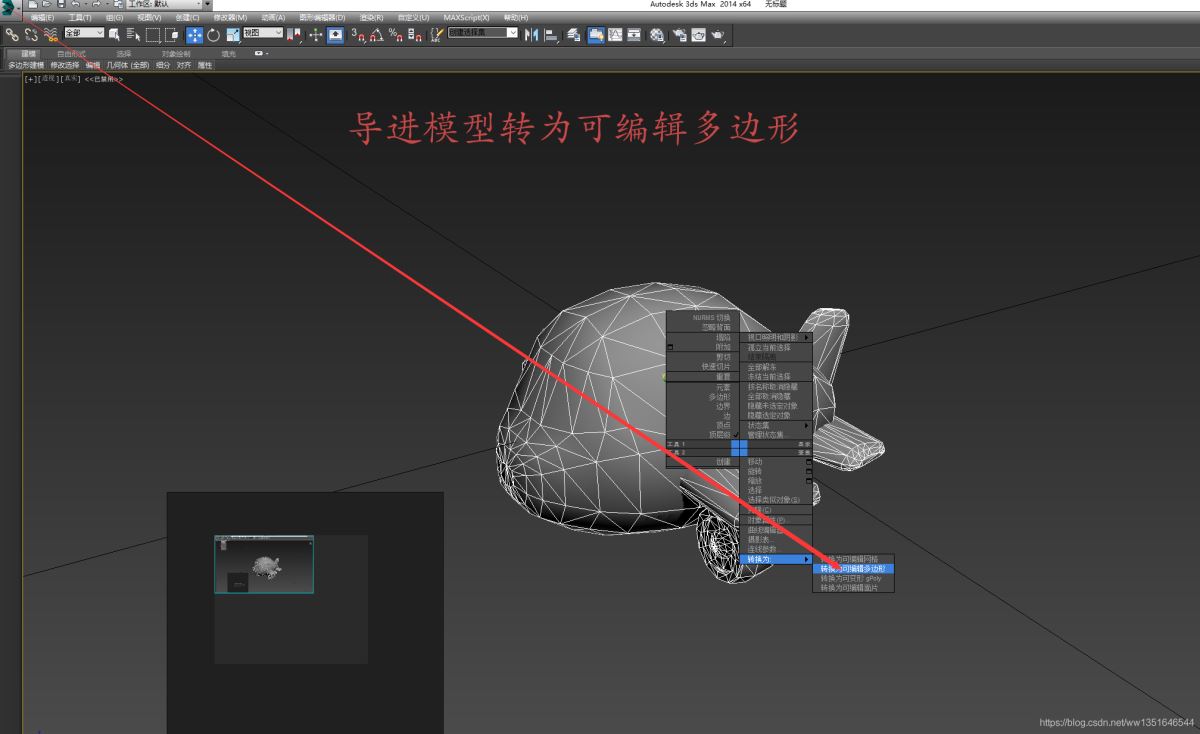Select the Select and Rotate tool
This screenshot has width=1200, height=734.
(x=215, y=36)
